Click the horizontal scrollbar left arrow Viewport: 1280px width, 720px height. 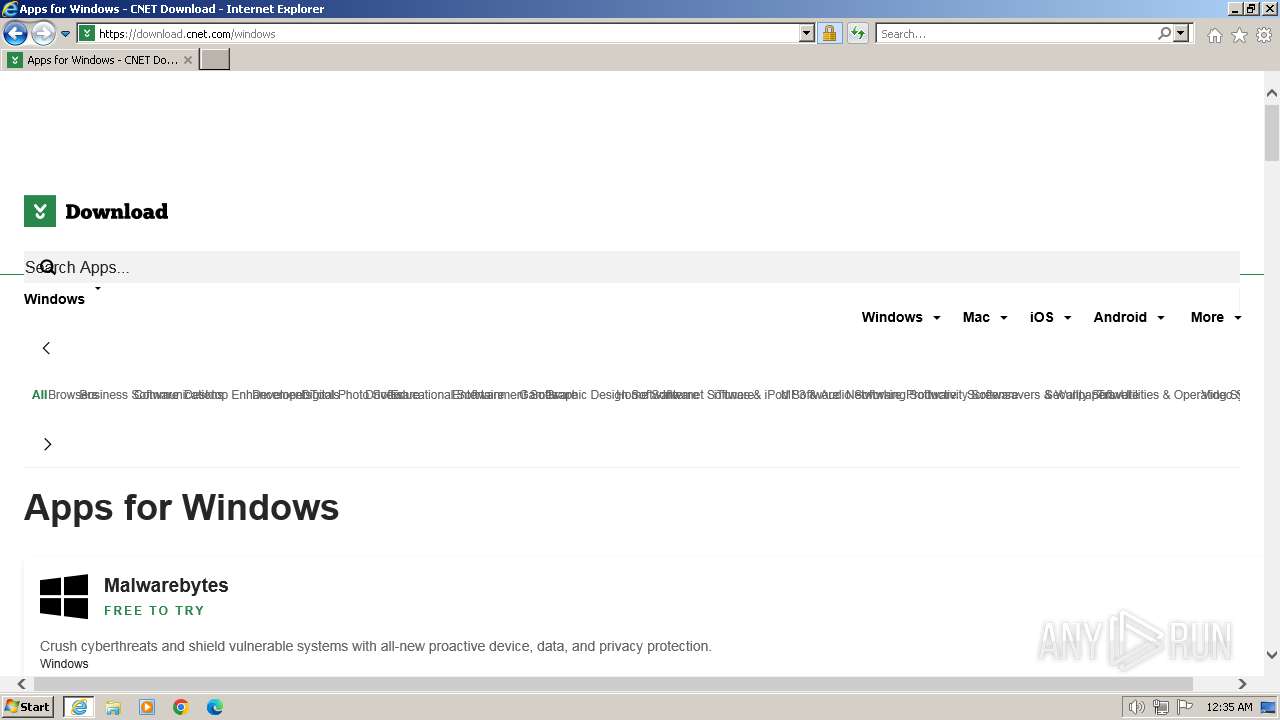(22, 684)
